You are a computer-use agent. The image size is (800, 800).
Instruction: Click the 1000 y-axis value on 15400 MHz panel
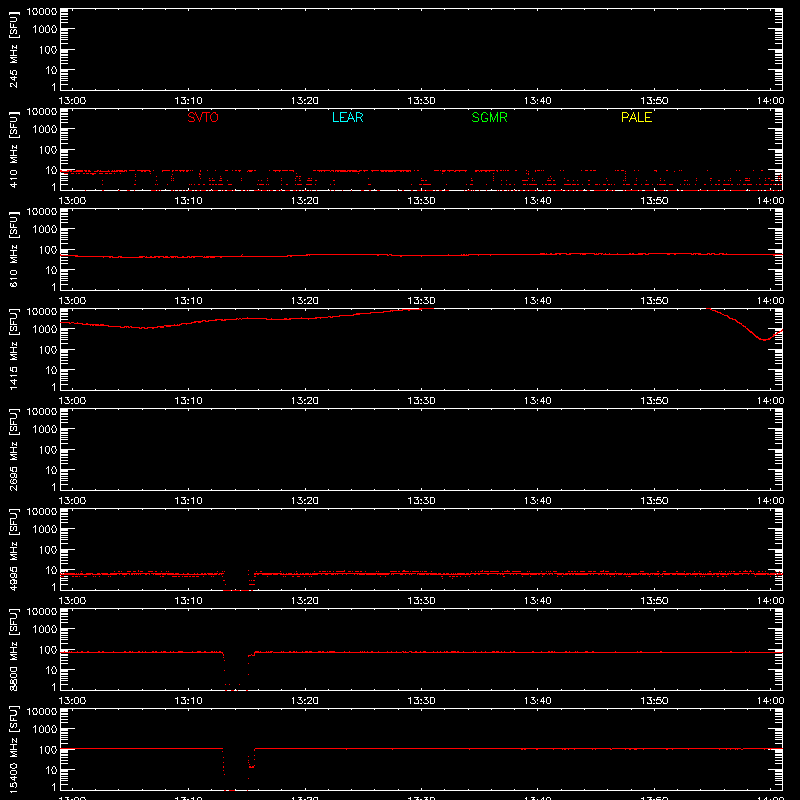[44, 730]
